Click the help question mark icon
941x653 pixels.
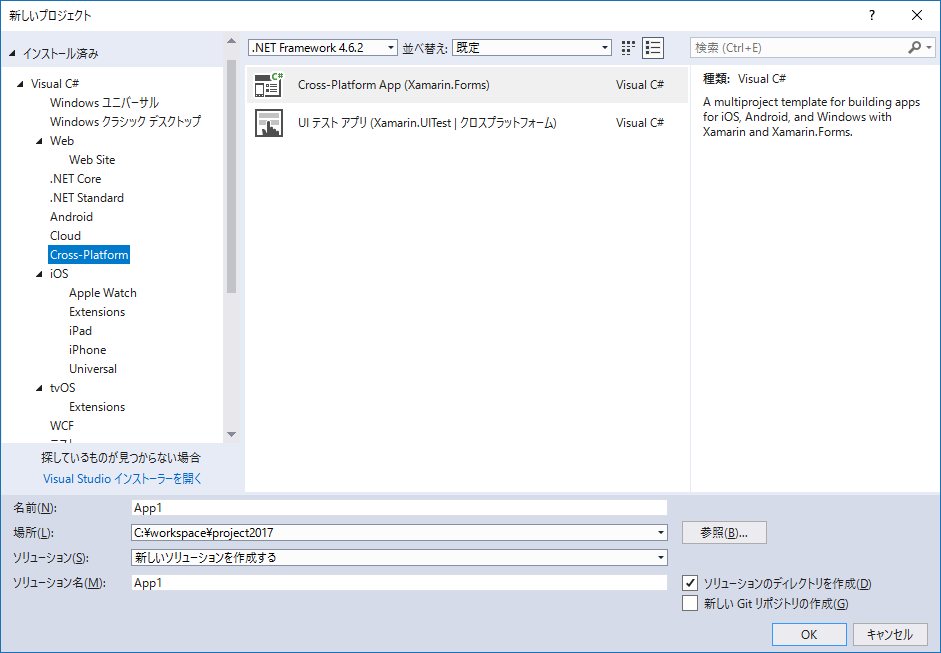coord(871,15)
